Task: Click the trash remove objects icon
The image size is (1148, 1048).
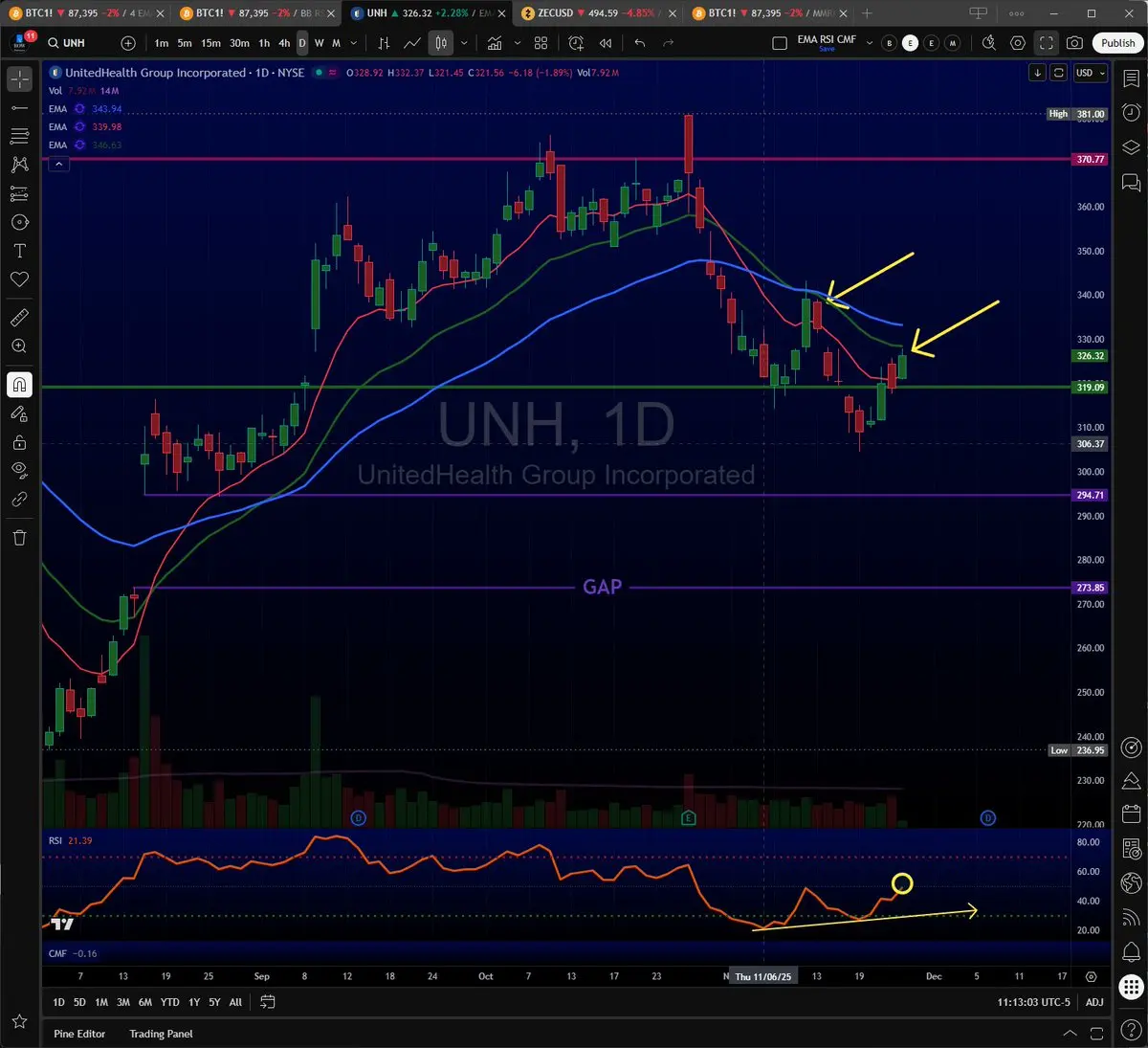Action: pos(19,538)
